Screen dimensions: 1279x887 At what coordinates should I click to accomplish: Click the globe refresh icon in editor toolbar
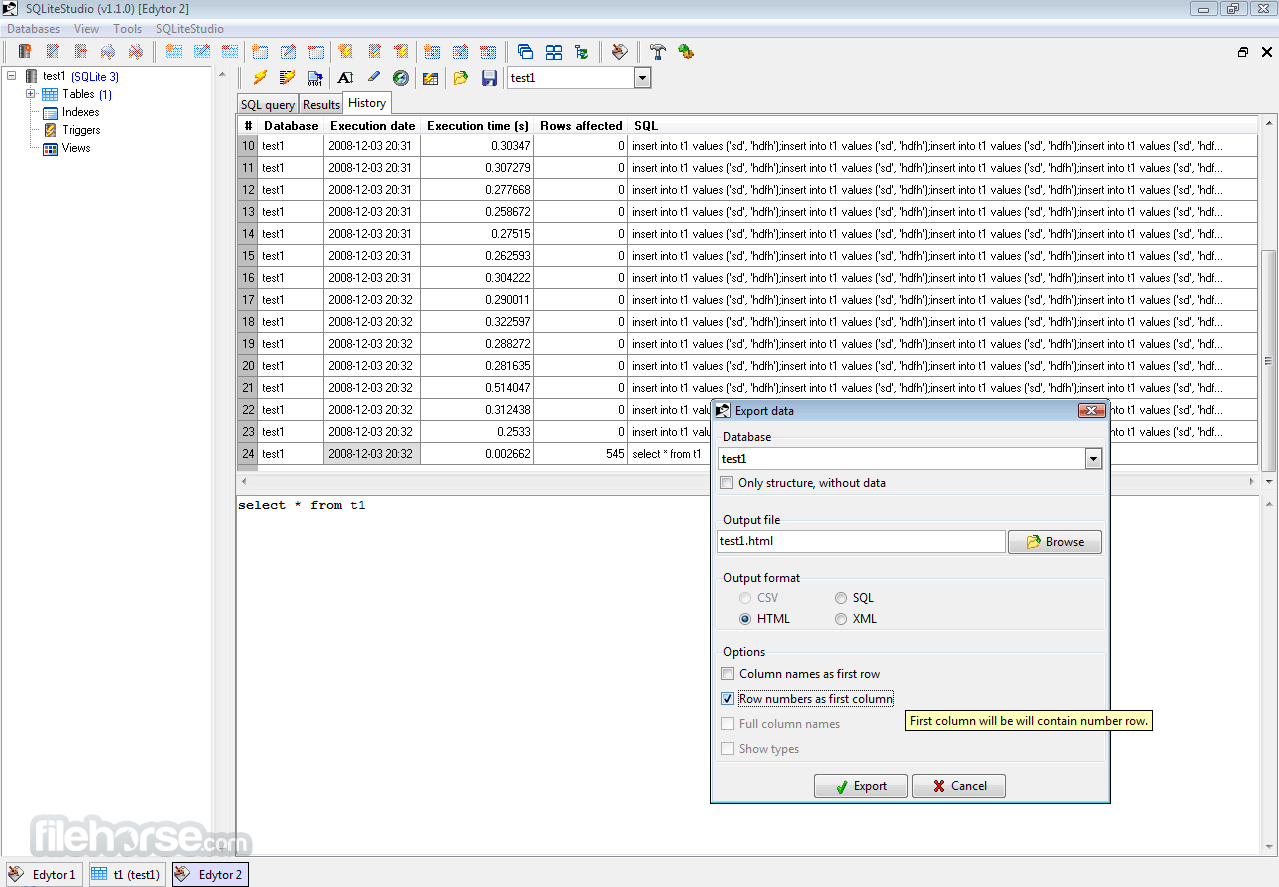401,77
